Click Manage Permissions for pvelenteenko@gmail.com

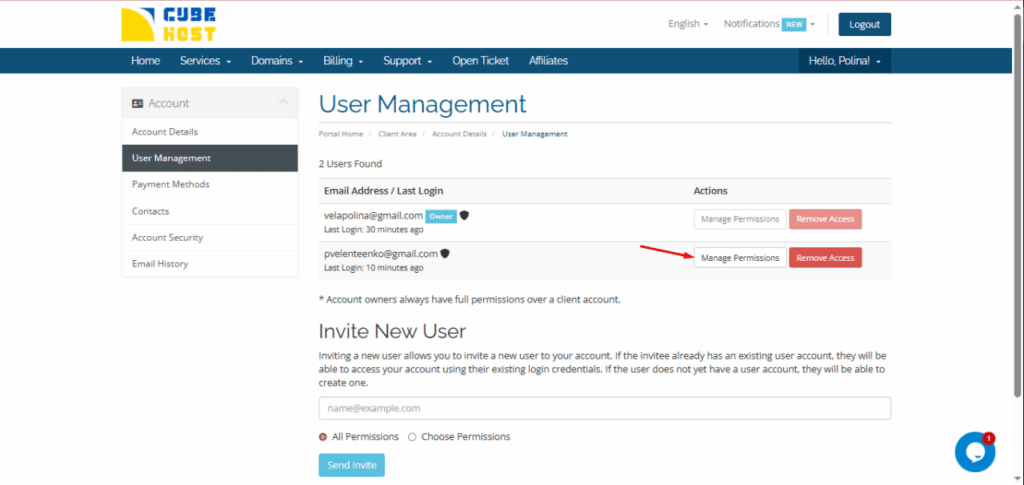click(x=740, y=258)
